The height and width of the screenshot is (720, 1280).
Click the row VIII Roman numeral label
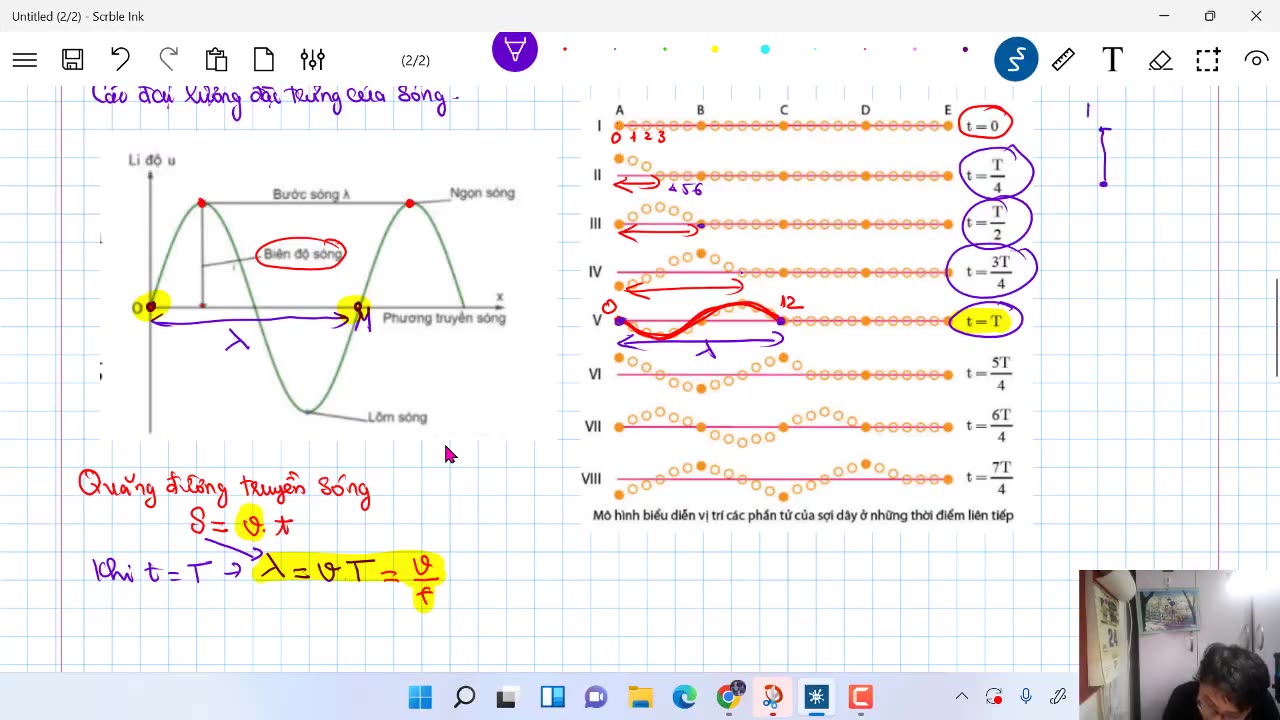click(x=591, y=479)
